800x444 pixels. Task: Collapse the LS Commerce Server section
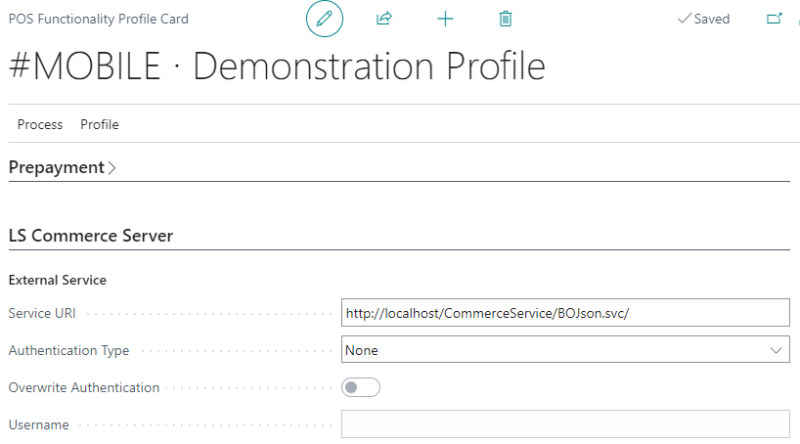point(91,235)
